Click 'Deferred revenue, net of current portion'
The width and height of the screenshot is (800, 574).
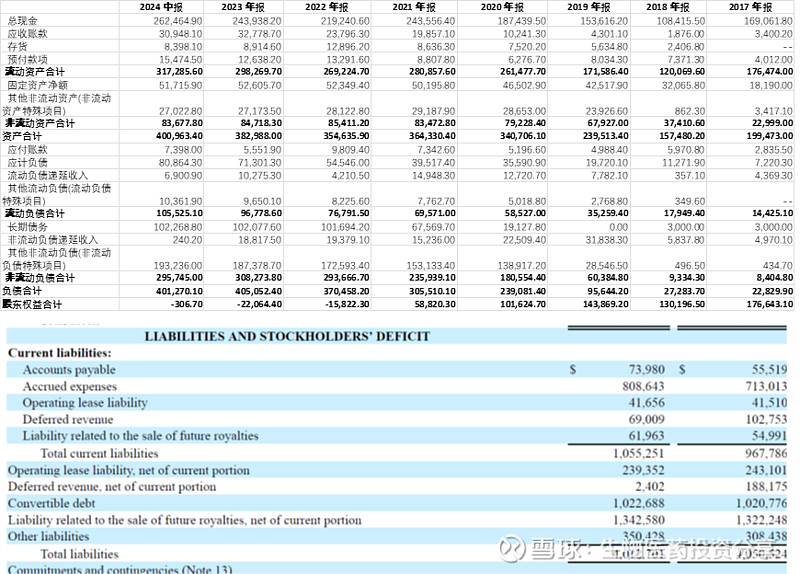tap(112, 487)
